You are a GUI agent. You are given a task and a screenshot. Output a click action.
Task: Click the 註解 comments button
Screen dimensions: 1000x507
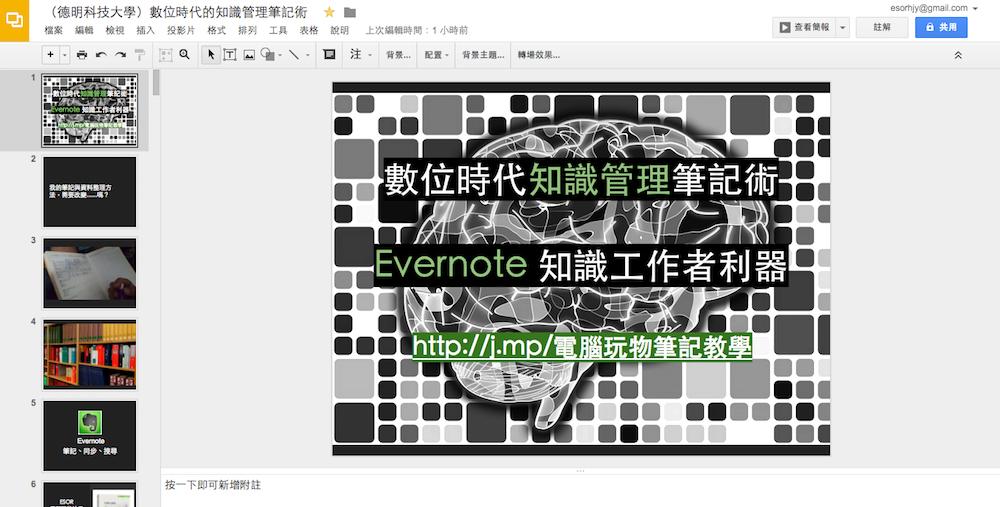tap(882, 27)
